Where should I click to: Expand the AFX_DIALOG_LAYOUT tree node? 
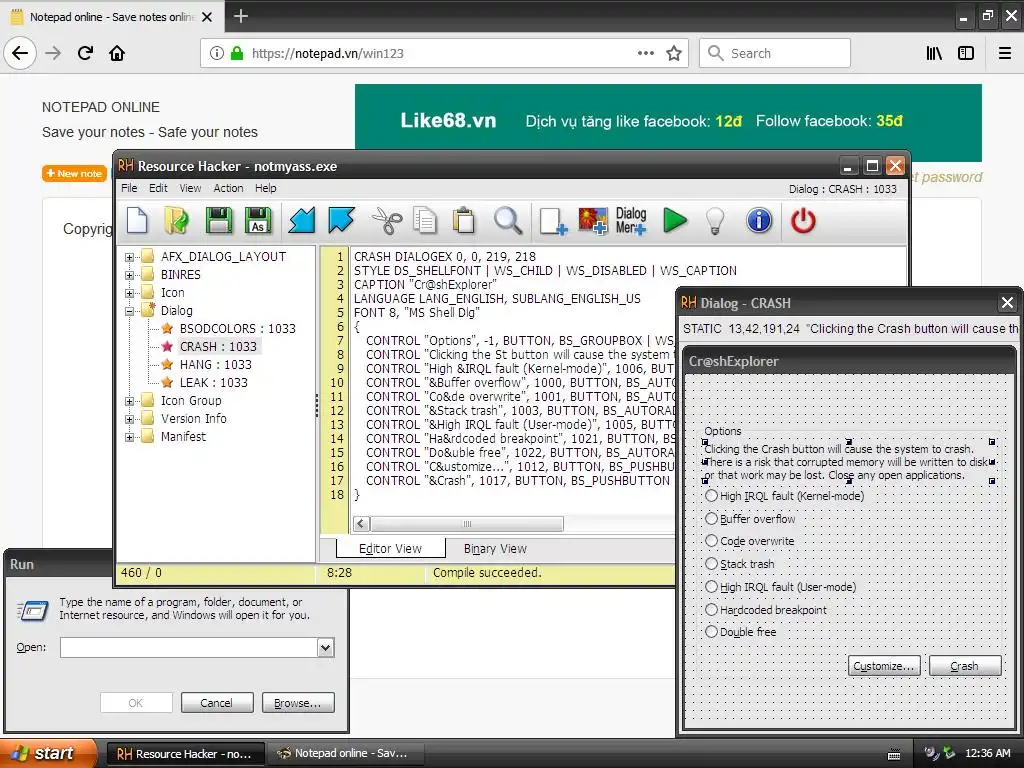point(129,257)
